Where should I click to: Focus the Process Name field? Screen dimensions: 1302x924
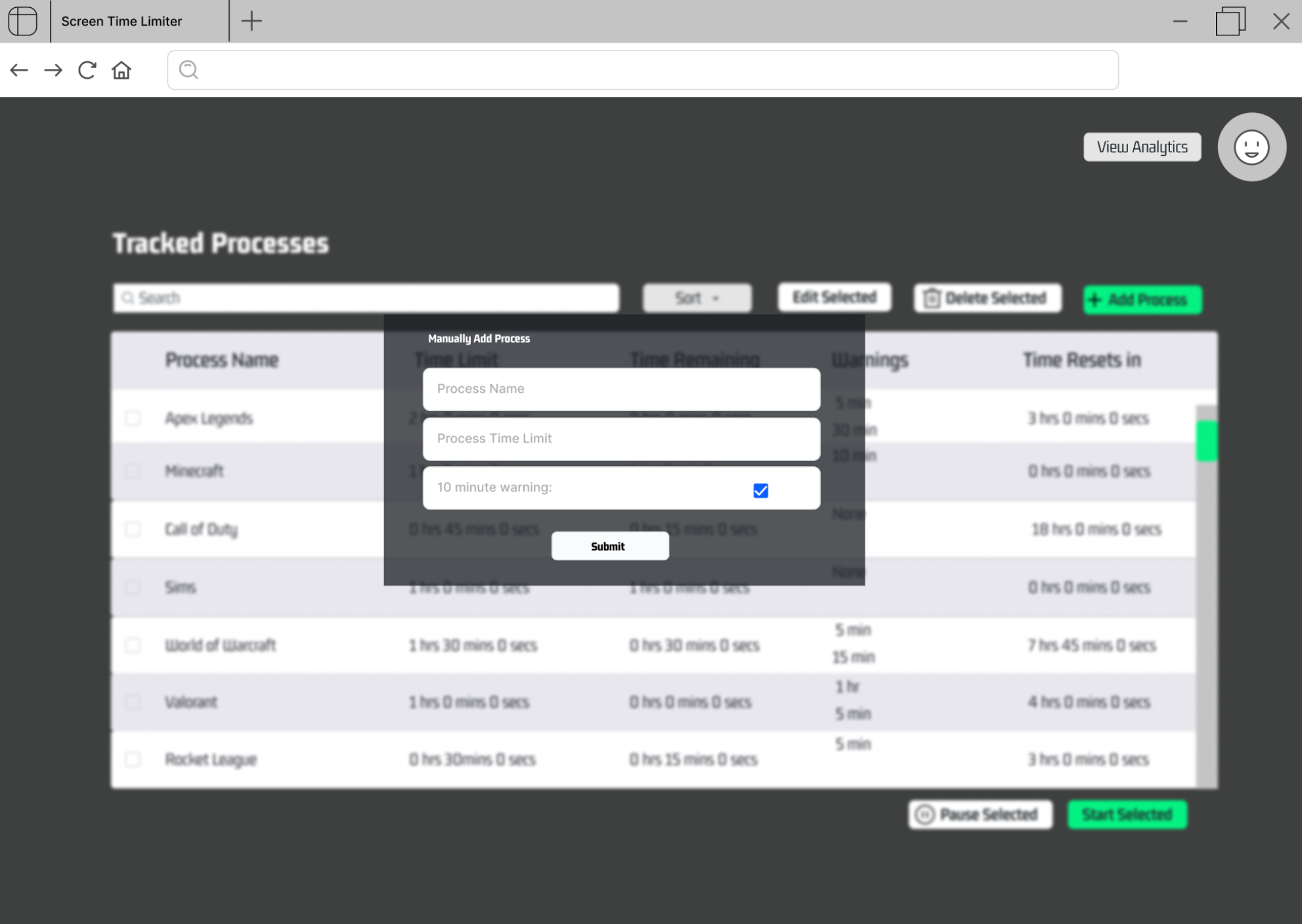[621, 389]
